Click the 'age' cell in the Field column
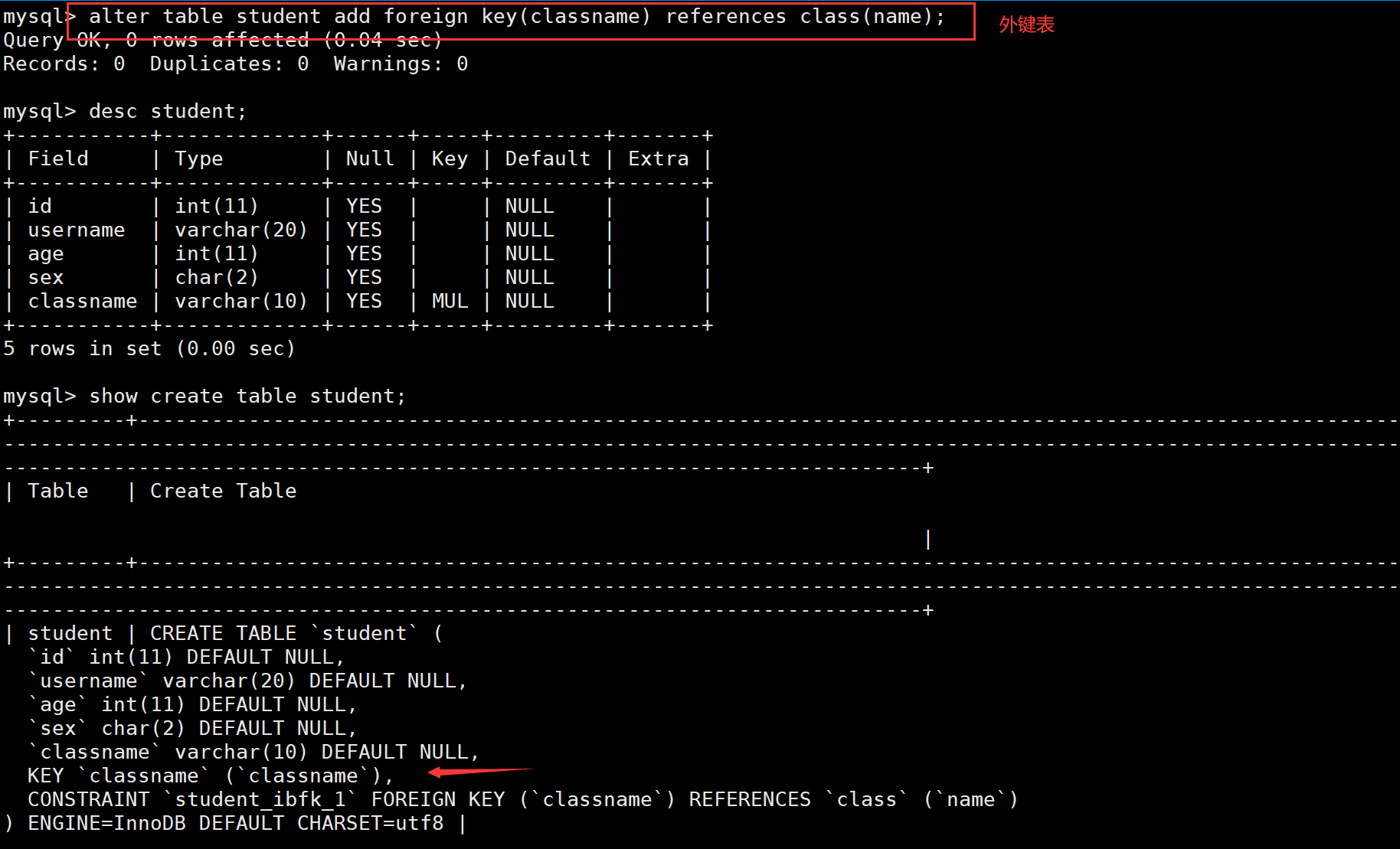Screen dimensions: 1400x849 (x=46, y=254)
